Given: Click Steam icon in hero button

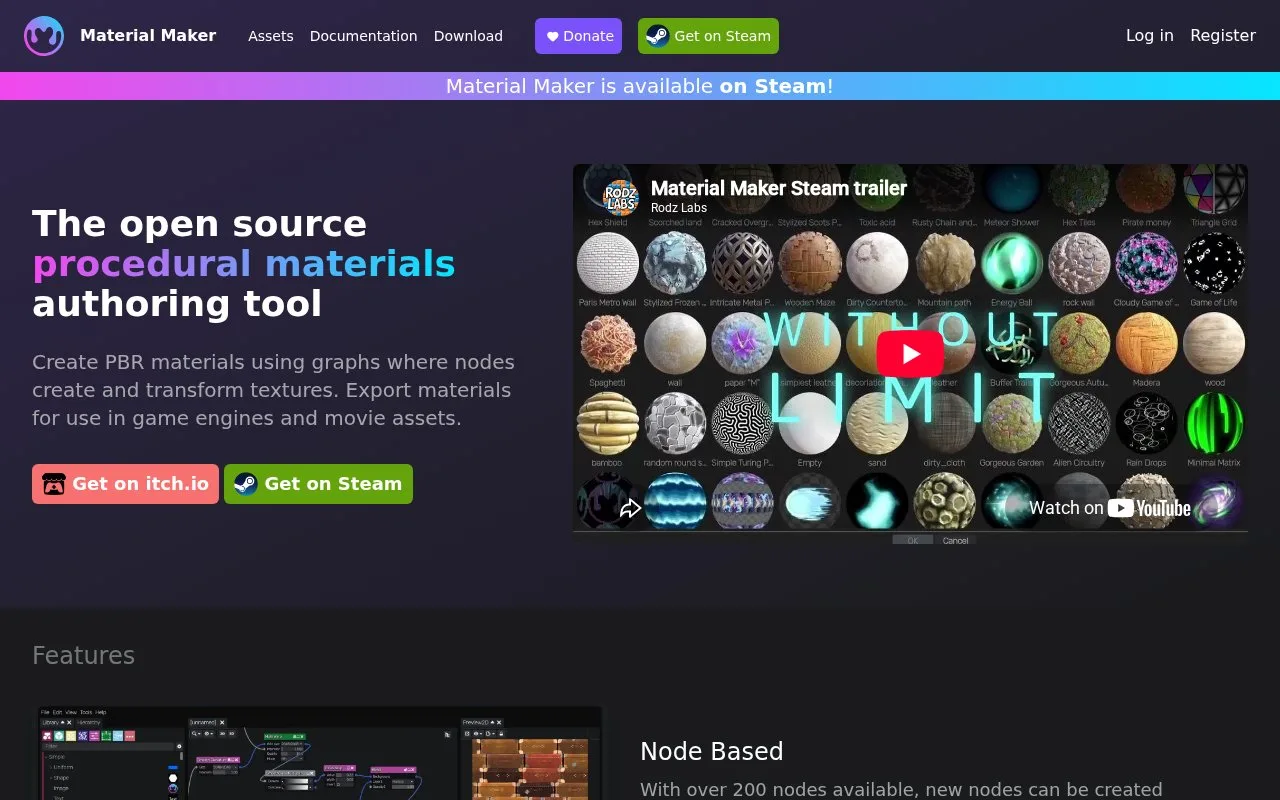Looking at the screenshot, I should 245,484.
